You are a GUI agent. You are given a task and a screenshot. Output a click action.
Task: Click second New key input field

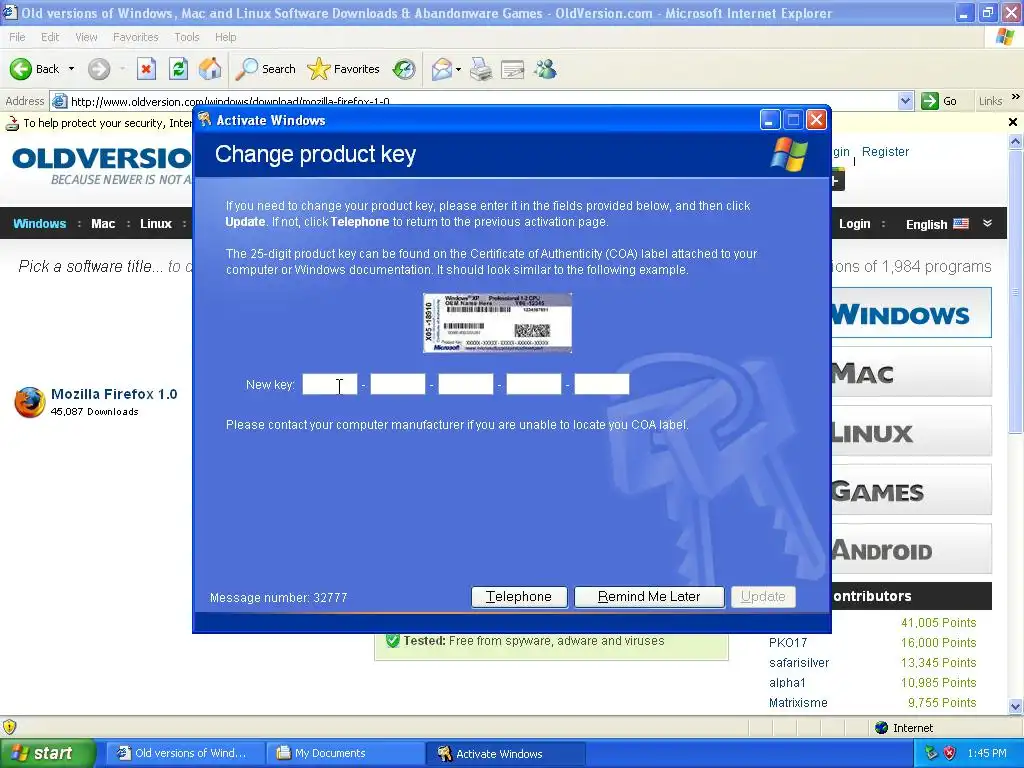click(398, 384)
